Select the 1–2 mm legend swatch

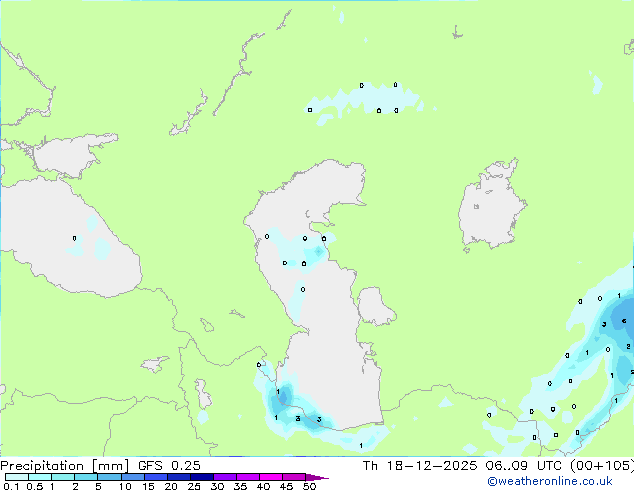point(63,477)
